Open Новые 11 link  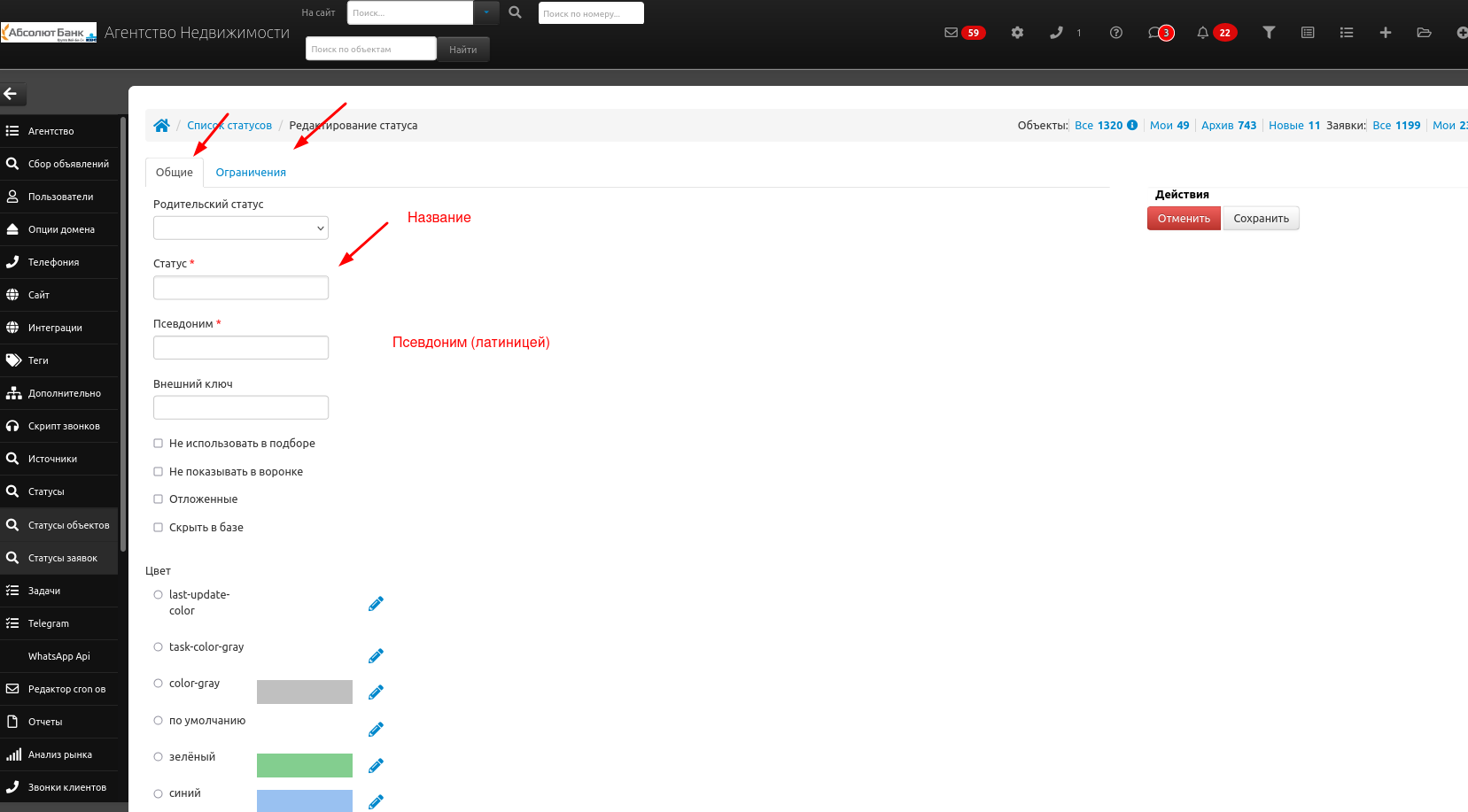(x=1294, y=126)
